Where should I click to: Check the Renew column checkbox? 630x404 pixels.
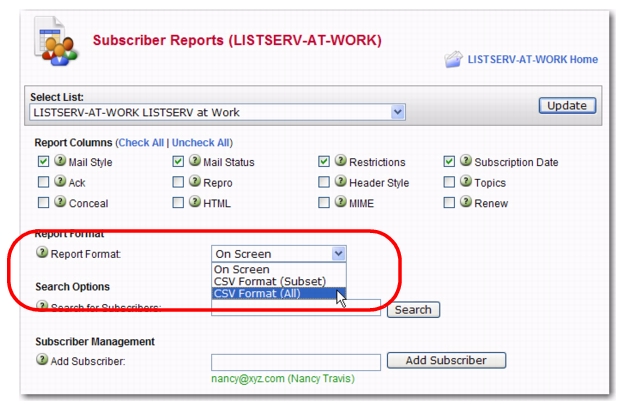450,203
